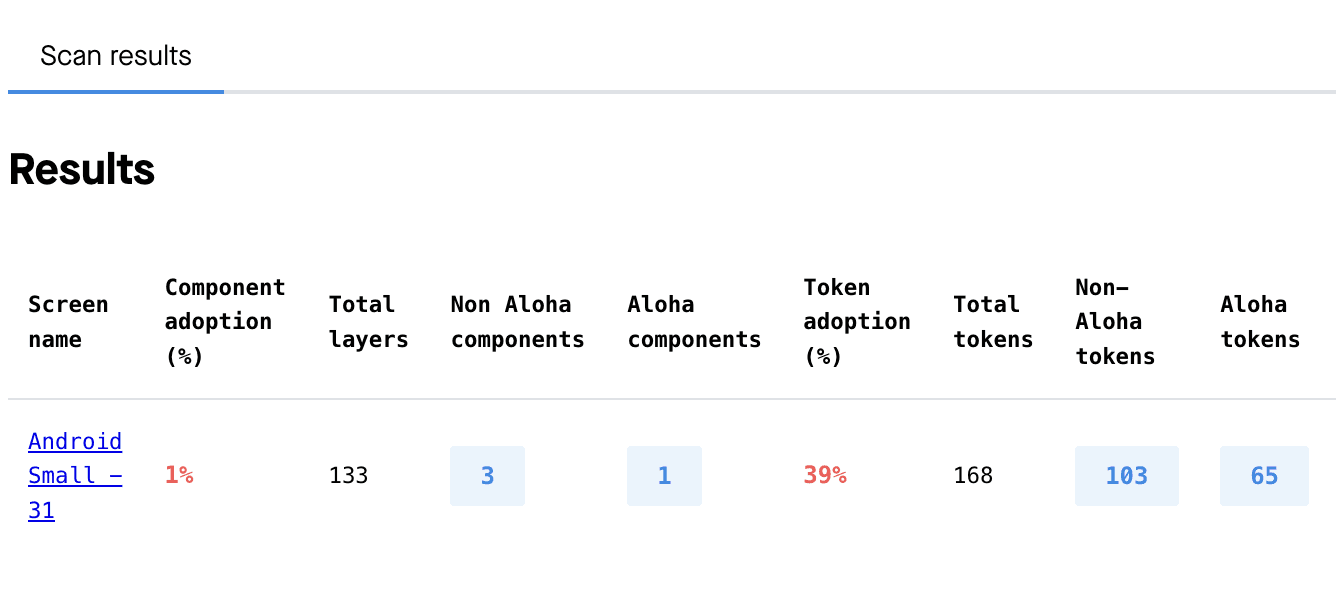The height and width of the screenshot is (596, 1336).
Task: Click the 133 total layers value
Action: pyautogui.click(x=349, y=476)
